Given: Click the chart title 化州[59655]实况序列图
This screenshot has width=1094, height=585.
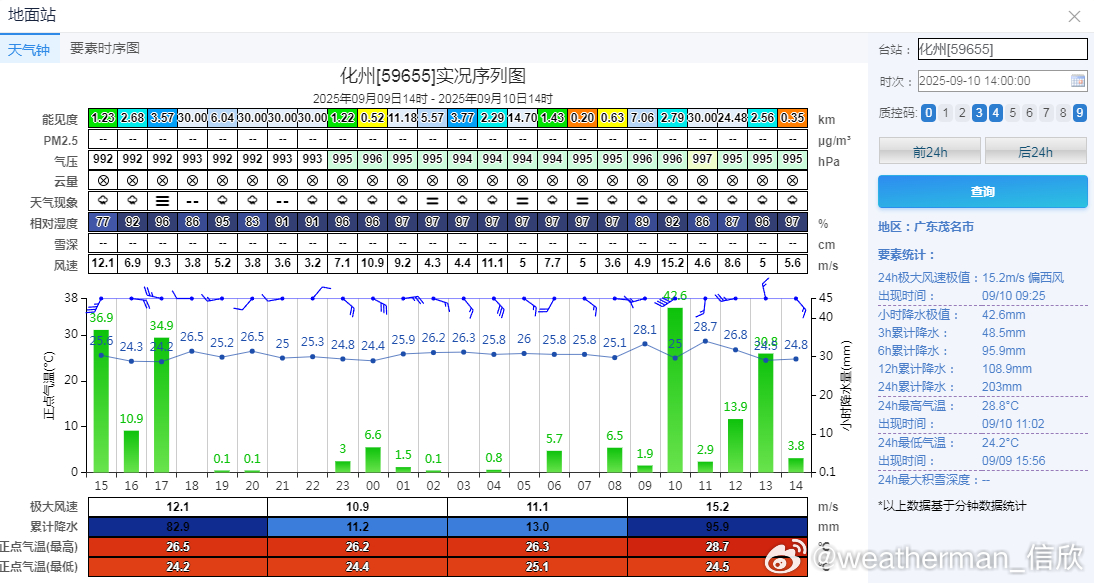Looking at the screenshot, I should (x=433, y=75).
